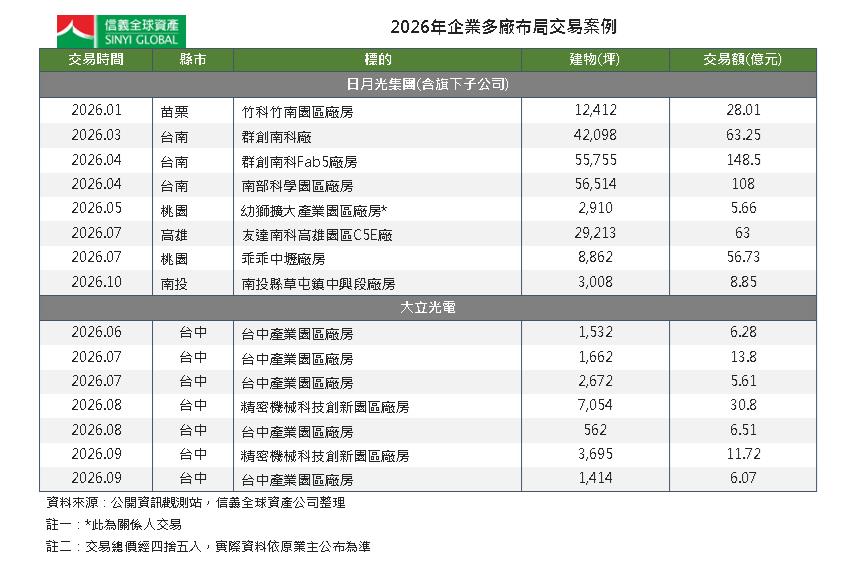Click the 3,695 area value
860x567 pixels.
[x=596, y=454]
